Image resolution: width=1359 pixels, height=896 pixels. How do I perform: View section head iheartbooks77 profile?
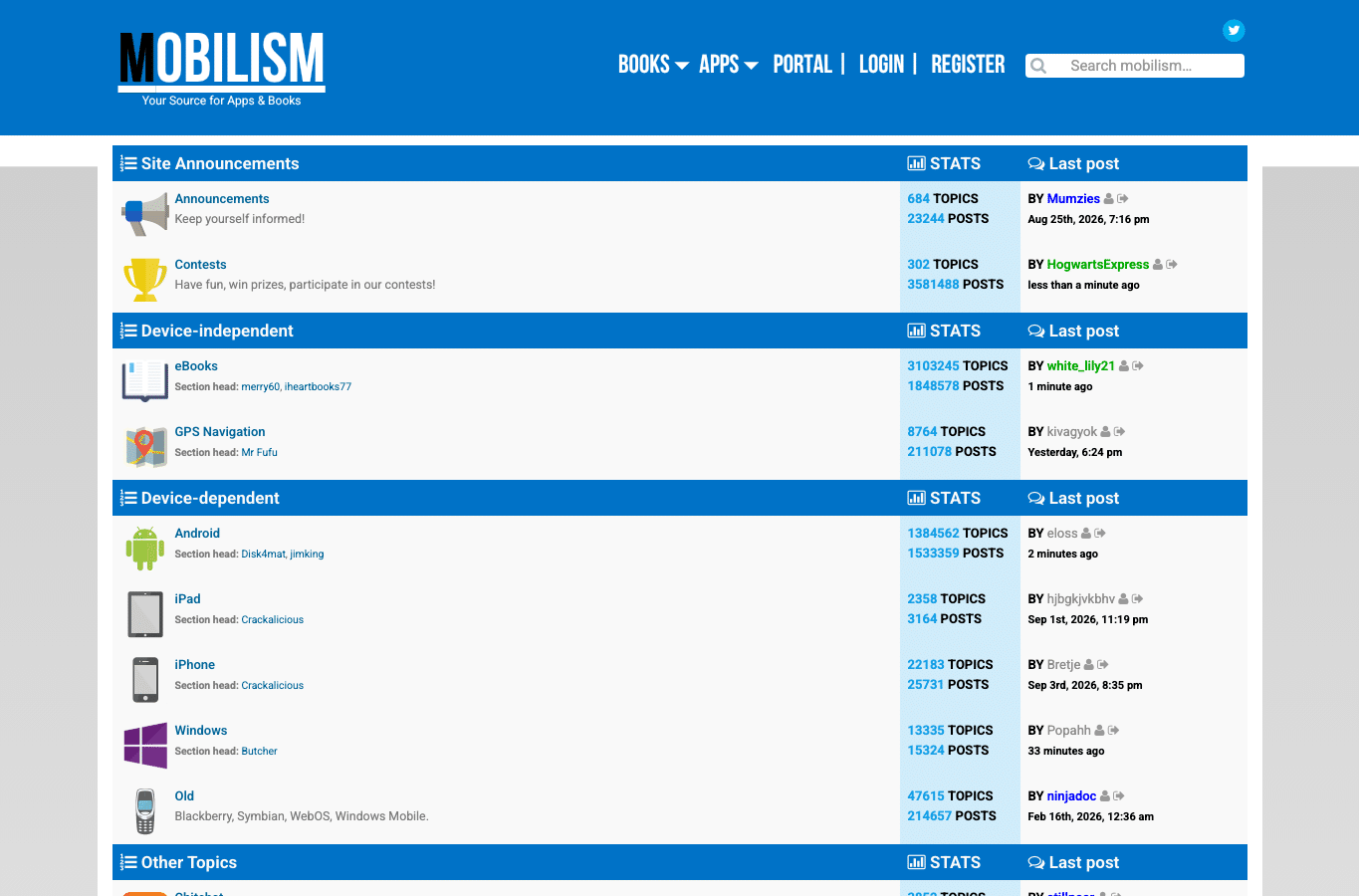tap(318, 387)
